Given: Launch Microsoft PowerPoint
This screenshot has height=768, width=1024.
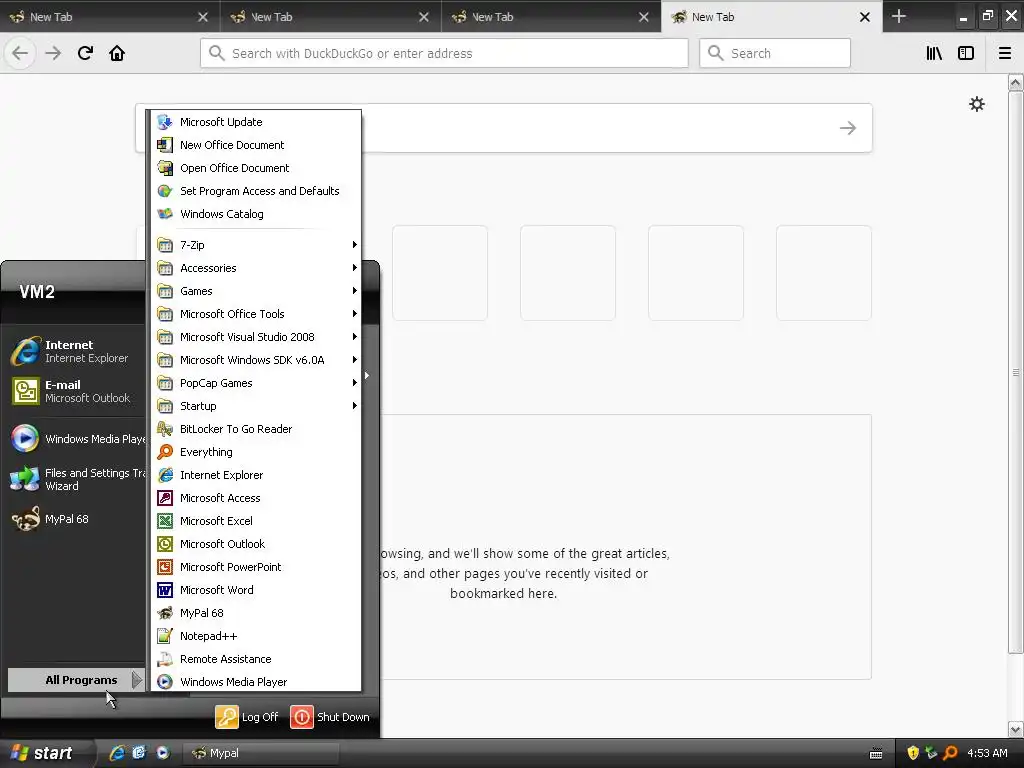Looking at the screenshot, I should 256,567.
